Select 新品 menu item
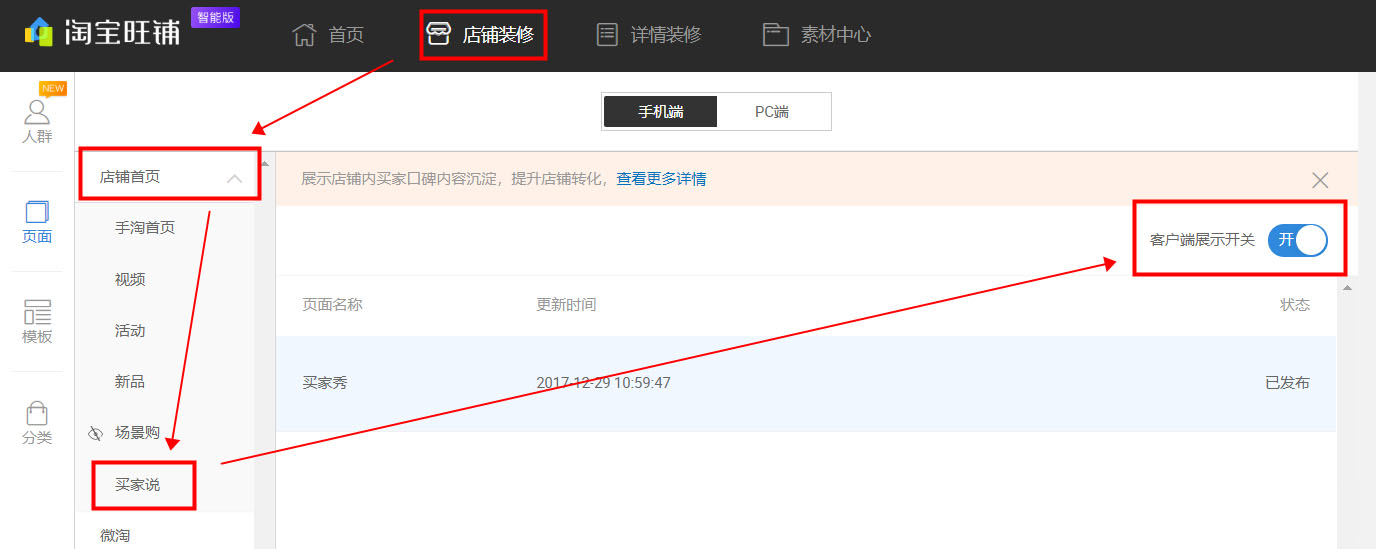1376x549 pixels. tap(130, 382)
